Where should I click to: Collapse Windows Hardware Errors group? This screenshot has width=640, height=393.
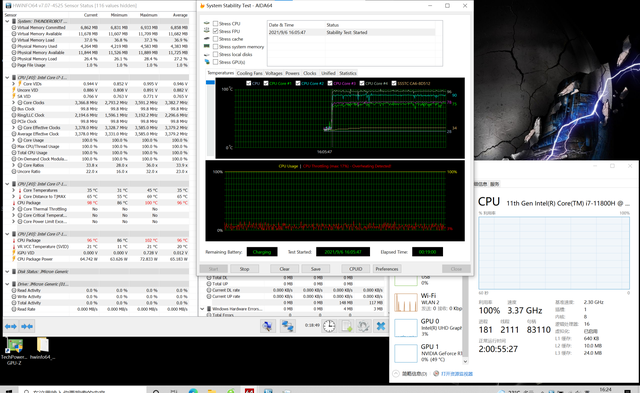[x=202, y=309]
